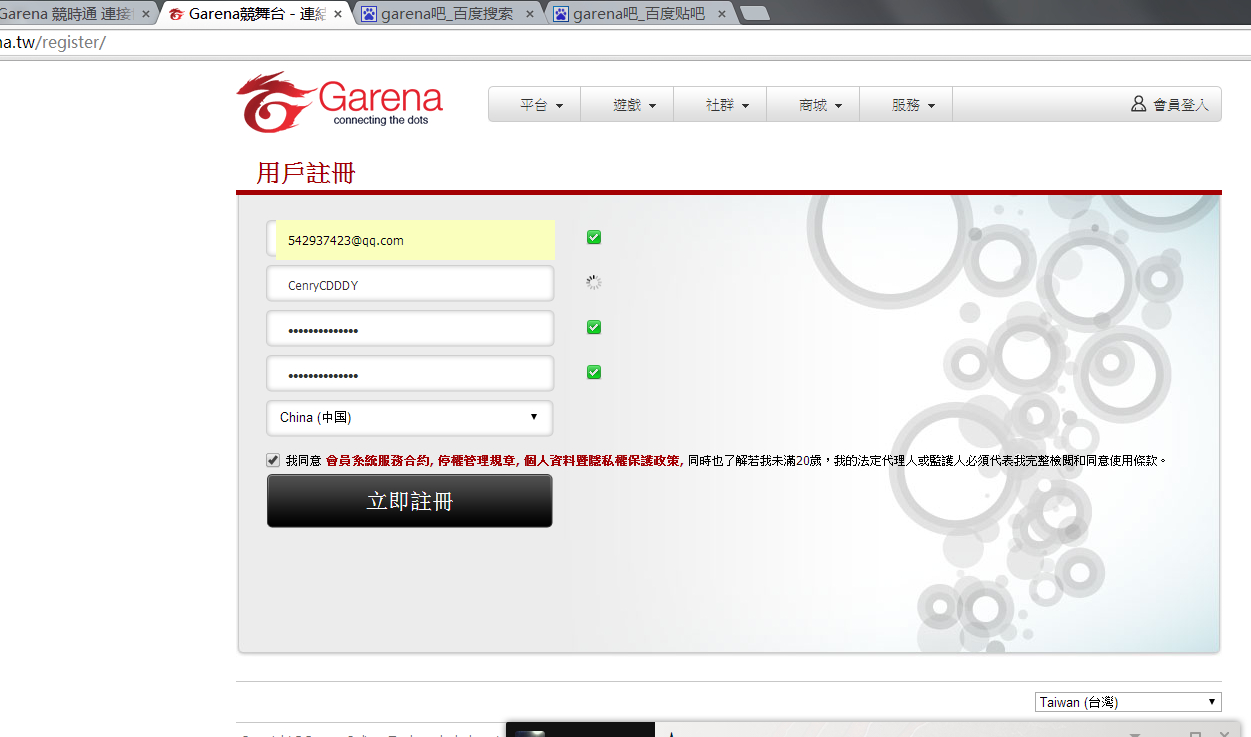Click the 用戶註冊 heading
The width and height of the screenshot is (1251, 737).
pyautogui.click(x=306, y=172)
